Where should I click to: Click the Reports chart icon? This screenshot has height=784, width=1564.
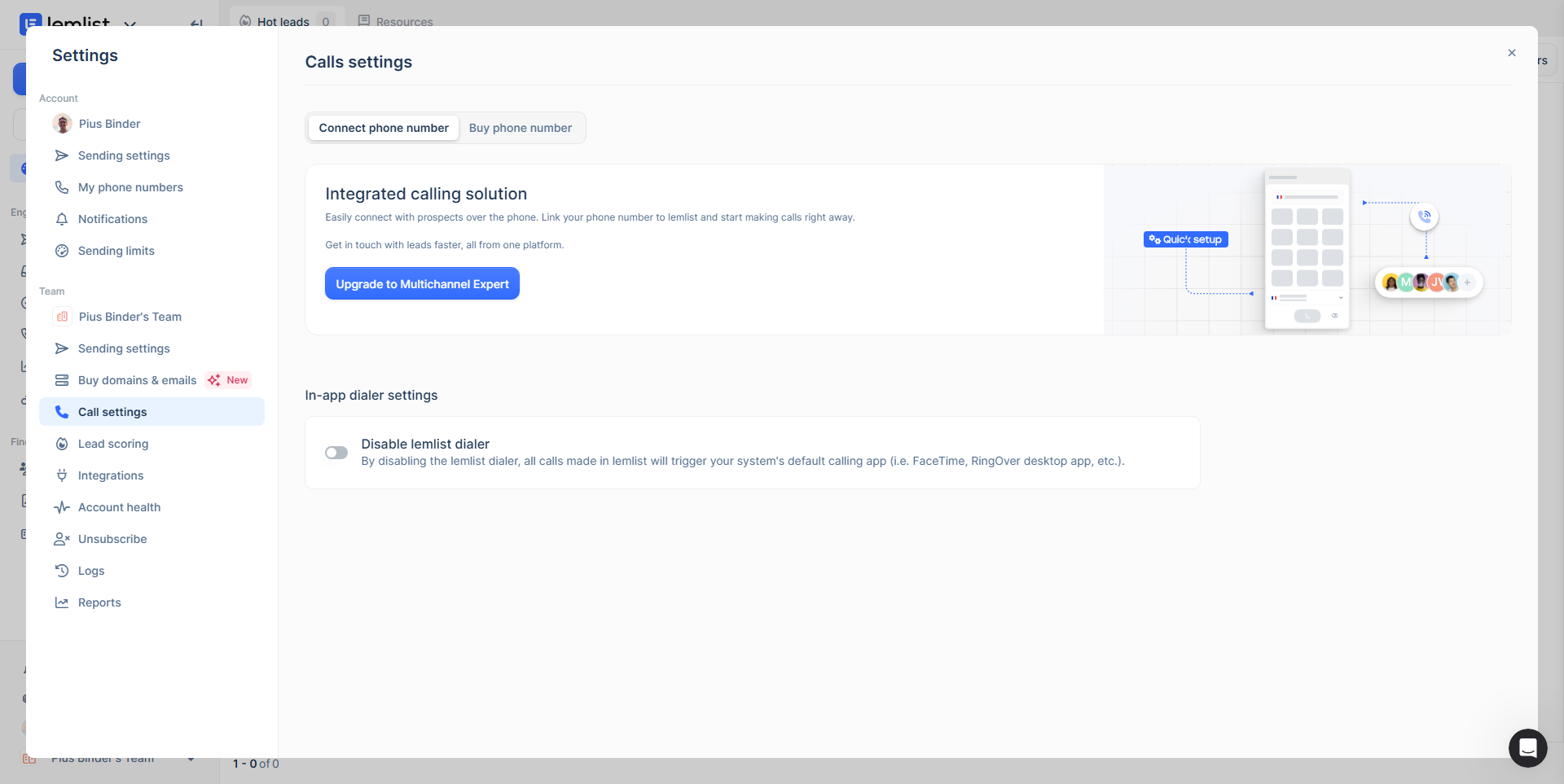coord(62,602)
